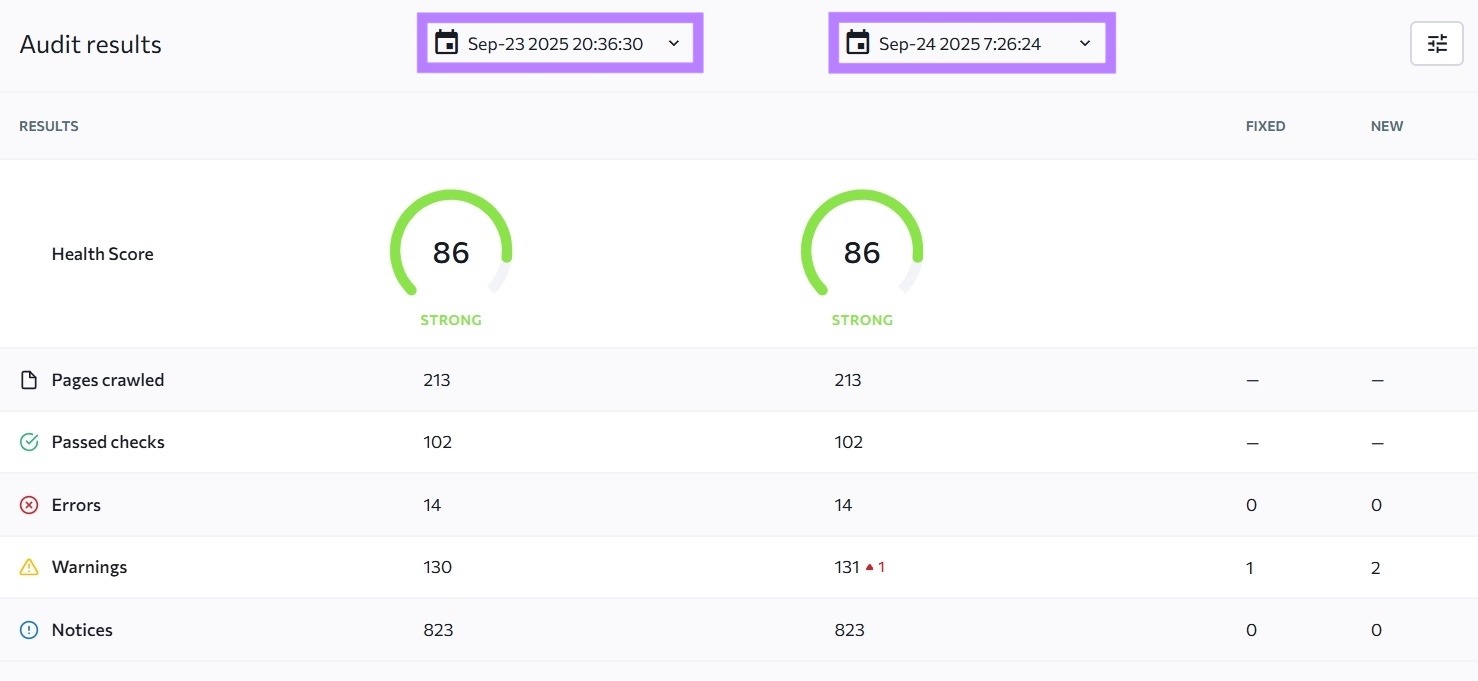
Task: Select the FIXED column header
Action: coord(1265,126)
